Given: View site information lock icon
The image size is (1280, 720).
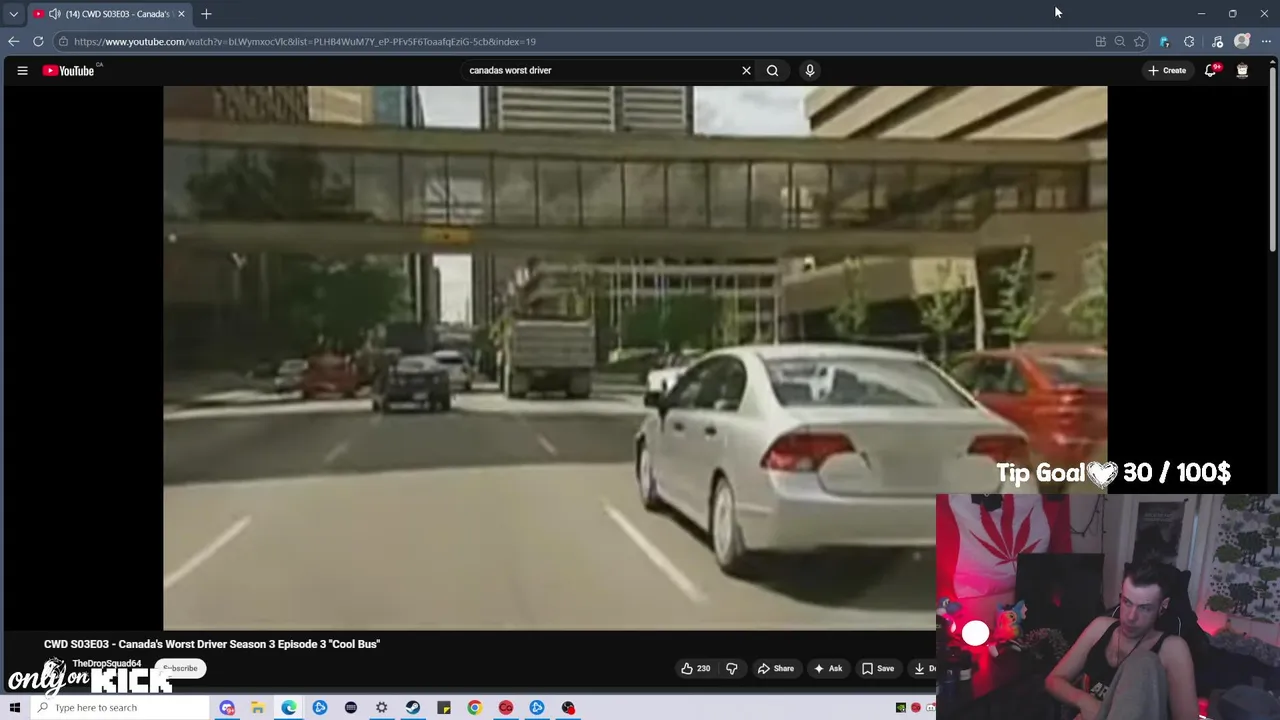Looking at the screenshot, I should 63,41.
